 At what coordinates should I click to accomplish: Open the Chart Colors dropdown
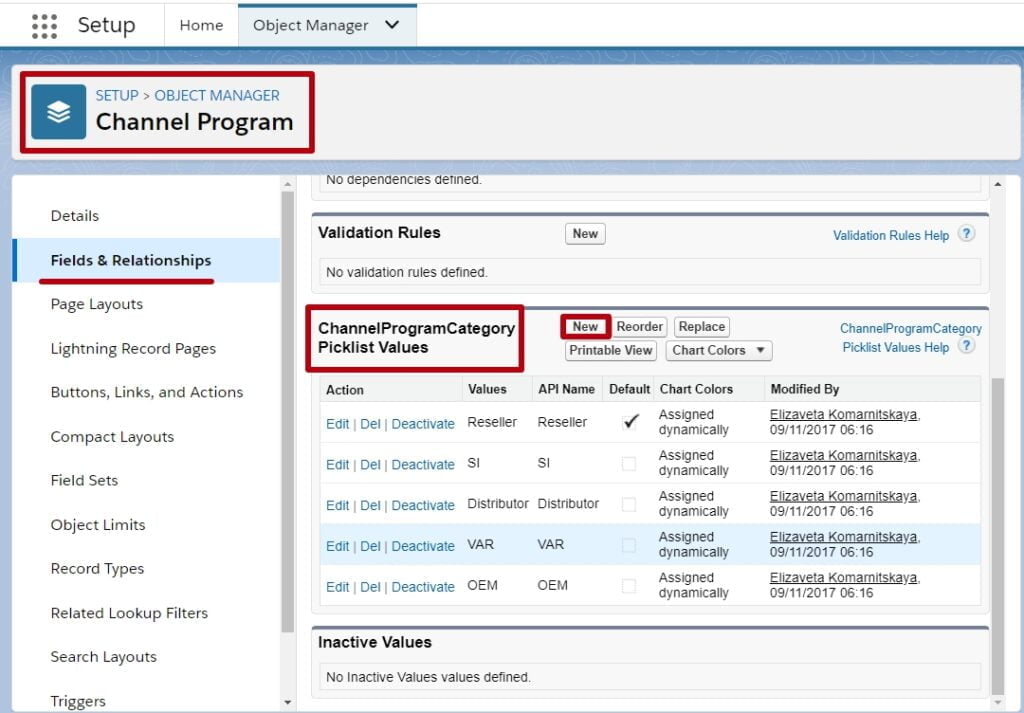718,351
